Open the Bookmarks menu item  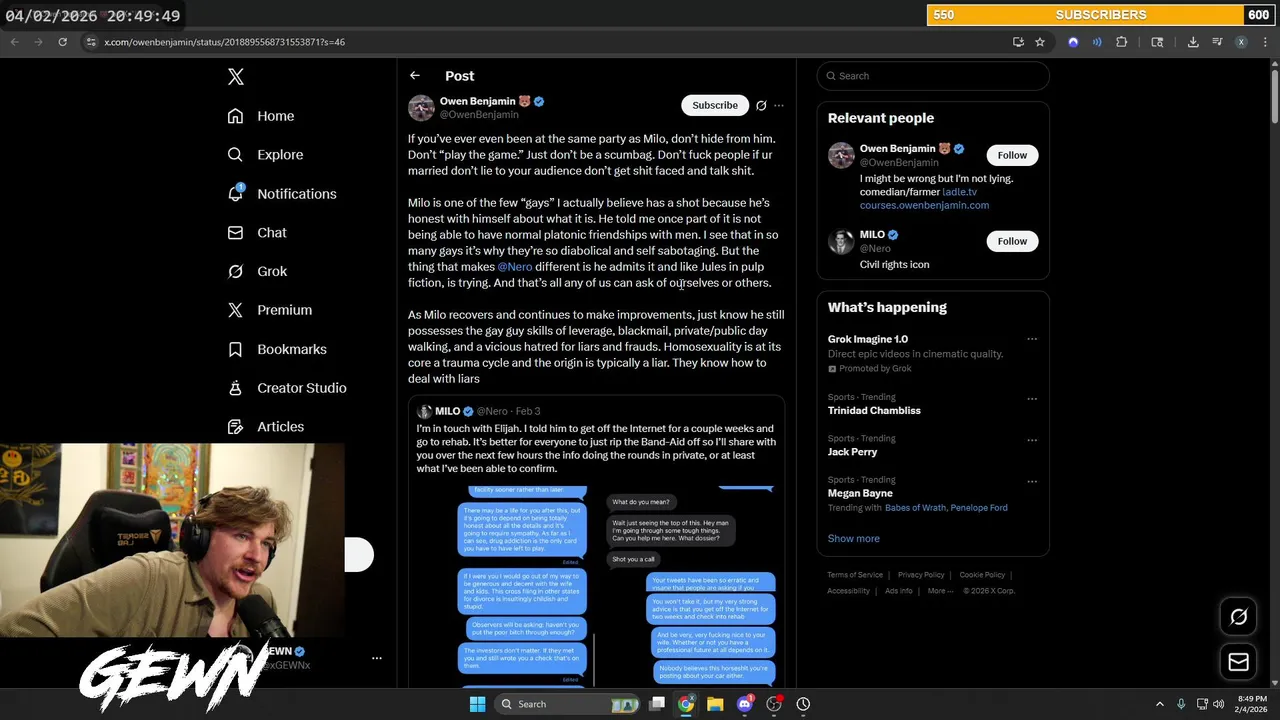pos(292,349)
